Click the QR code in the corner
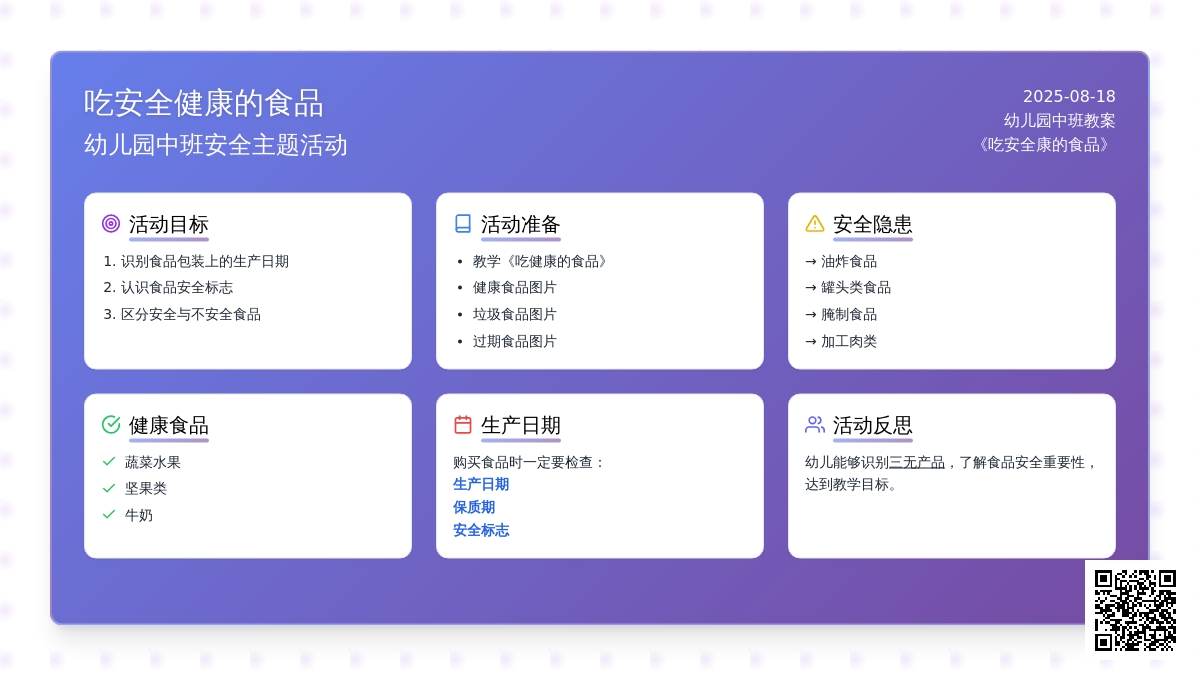The width and height of the screenshot is (1200, 675). click(x=1135, y=610)
